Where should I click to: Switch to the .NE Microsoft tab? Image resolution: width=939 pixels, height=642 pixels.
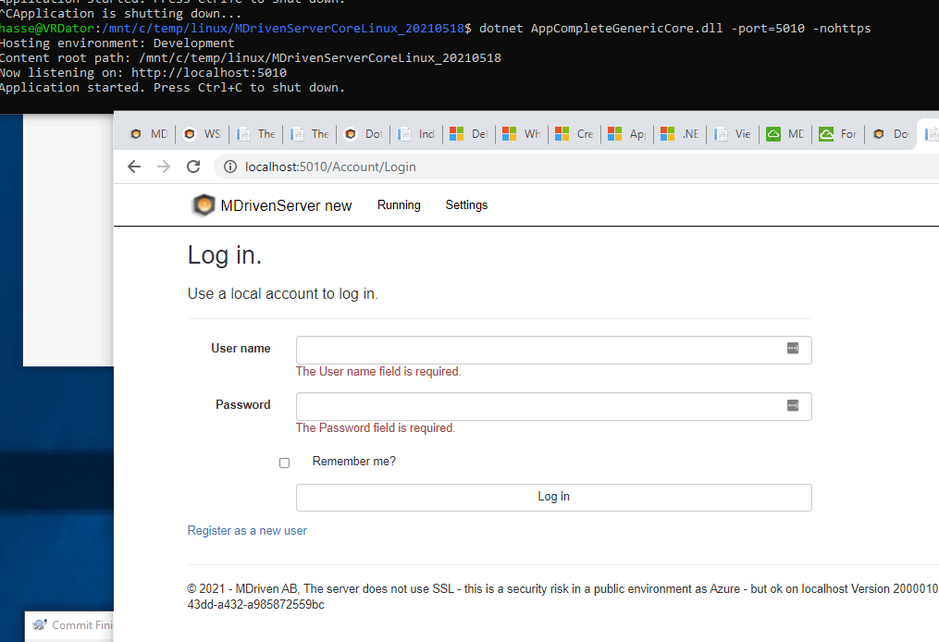(x=680, y=134)
